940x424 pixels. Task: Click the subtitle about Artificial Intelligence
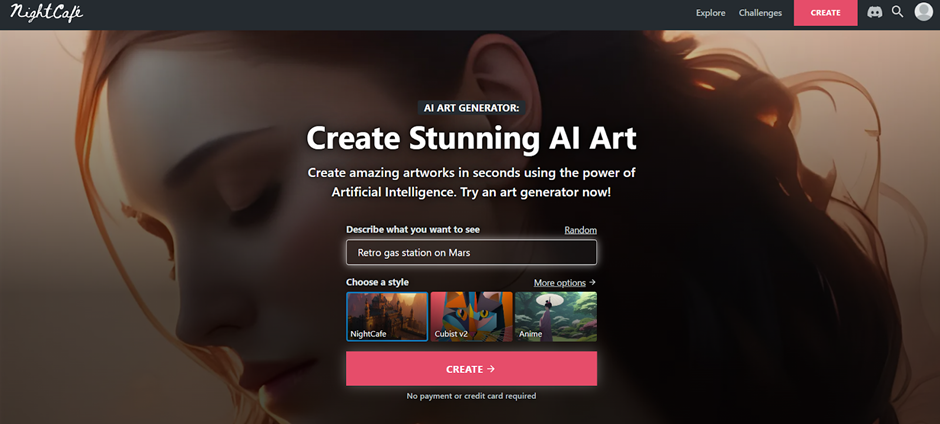(x=471, y=183)
